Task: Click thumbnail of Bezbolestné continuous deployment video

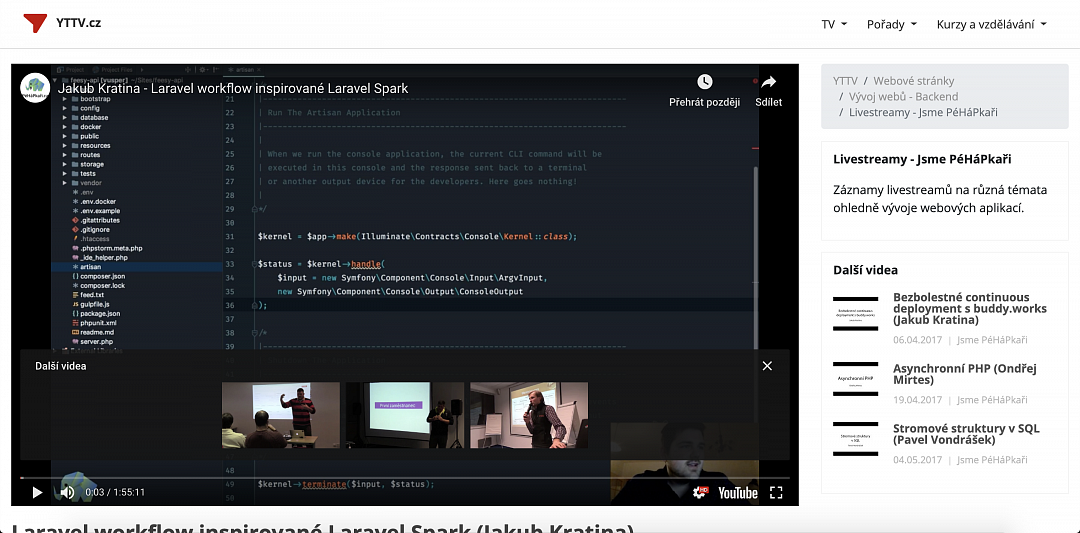Action: [855, 313]
